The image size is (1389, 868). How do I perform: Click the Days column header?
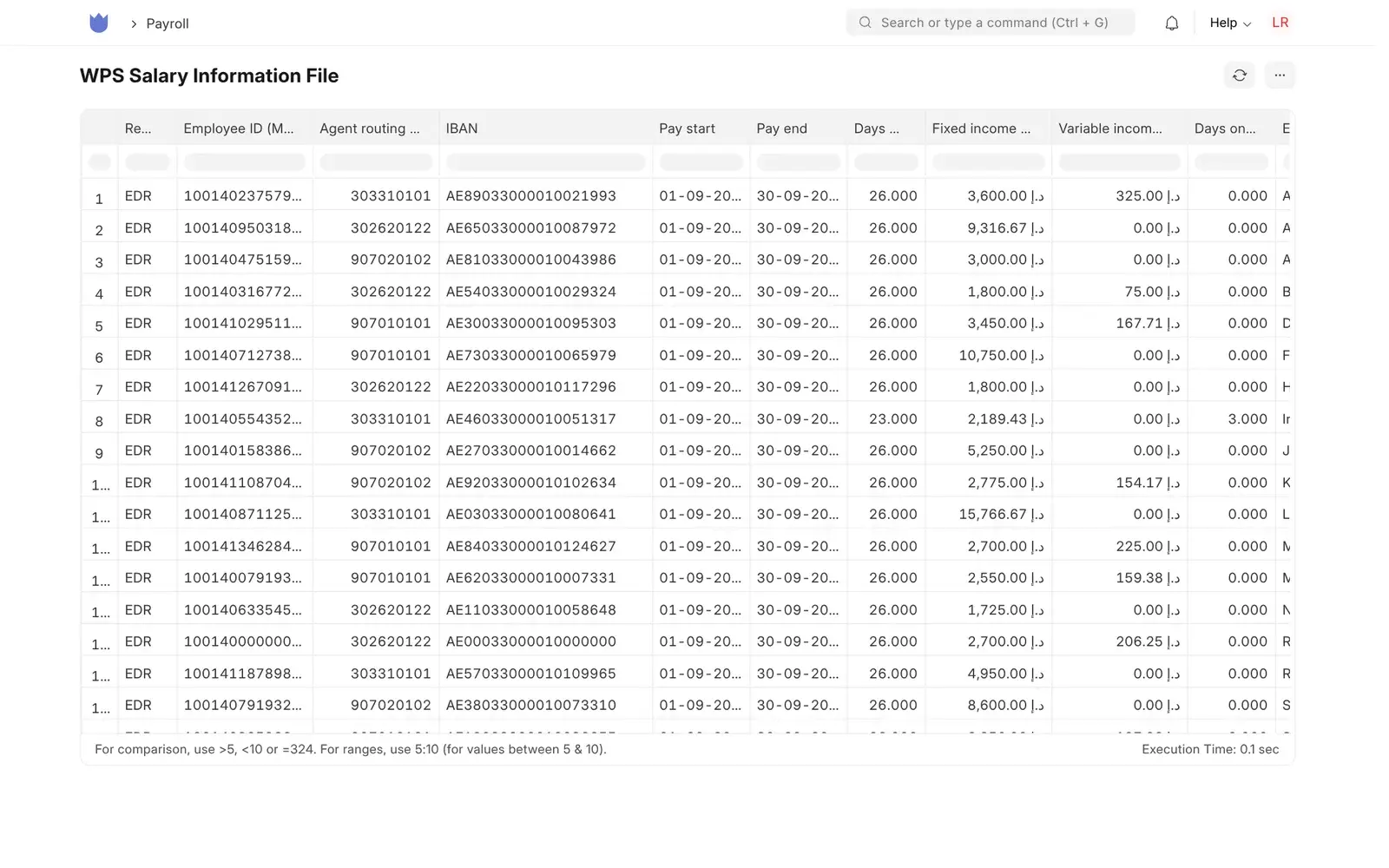[x=885, y=128]
